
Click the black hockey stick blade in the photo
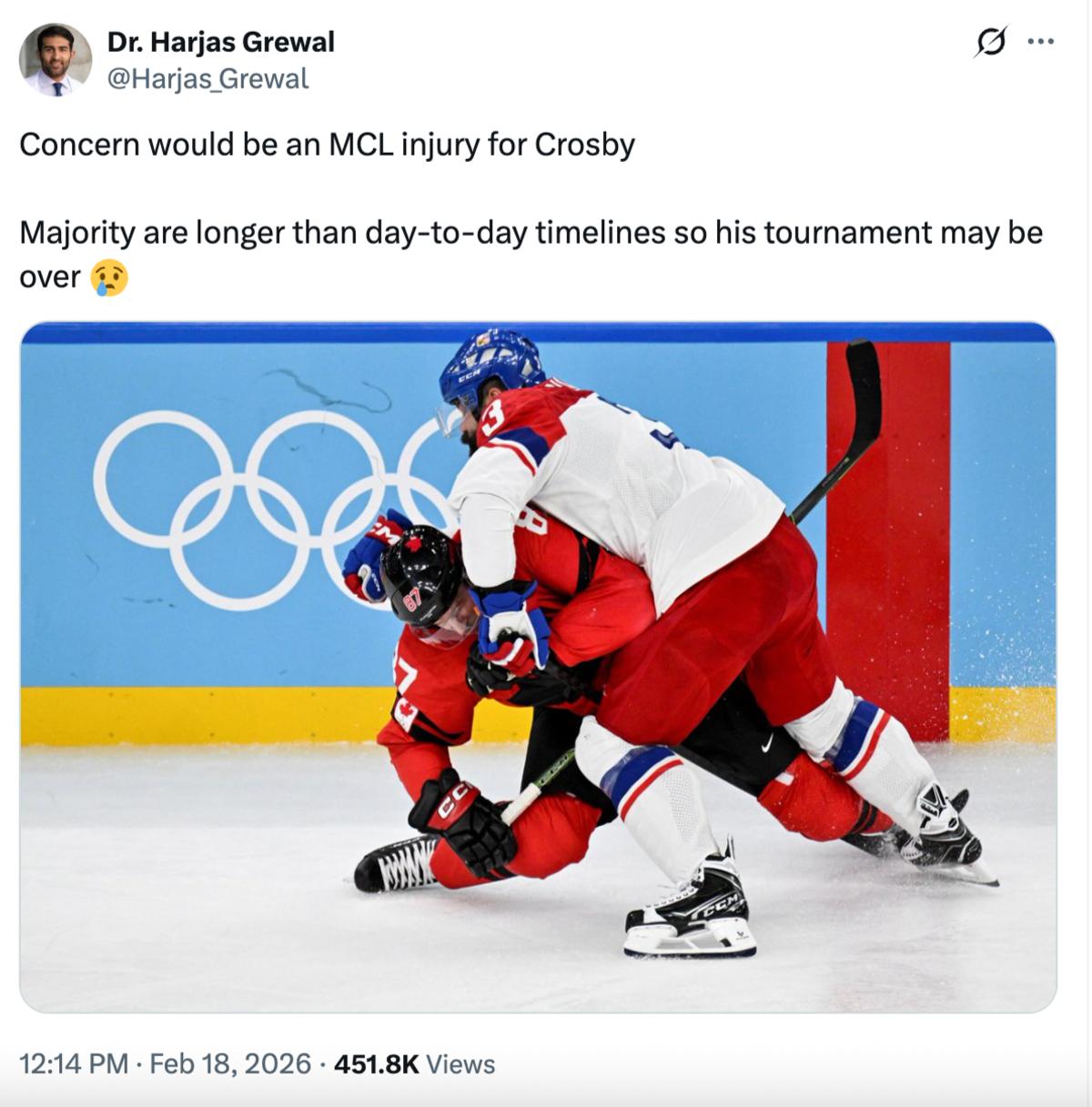(863, 391)
